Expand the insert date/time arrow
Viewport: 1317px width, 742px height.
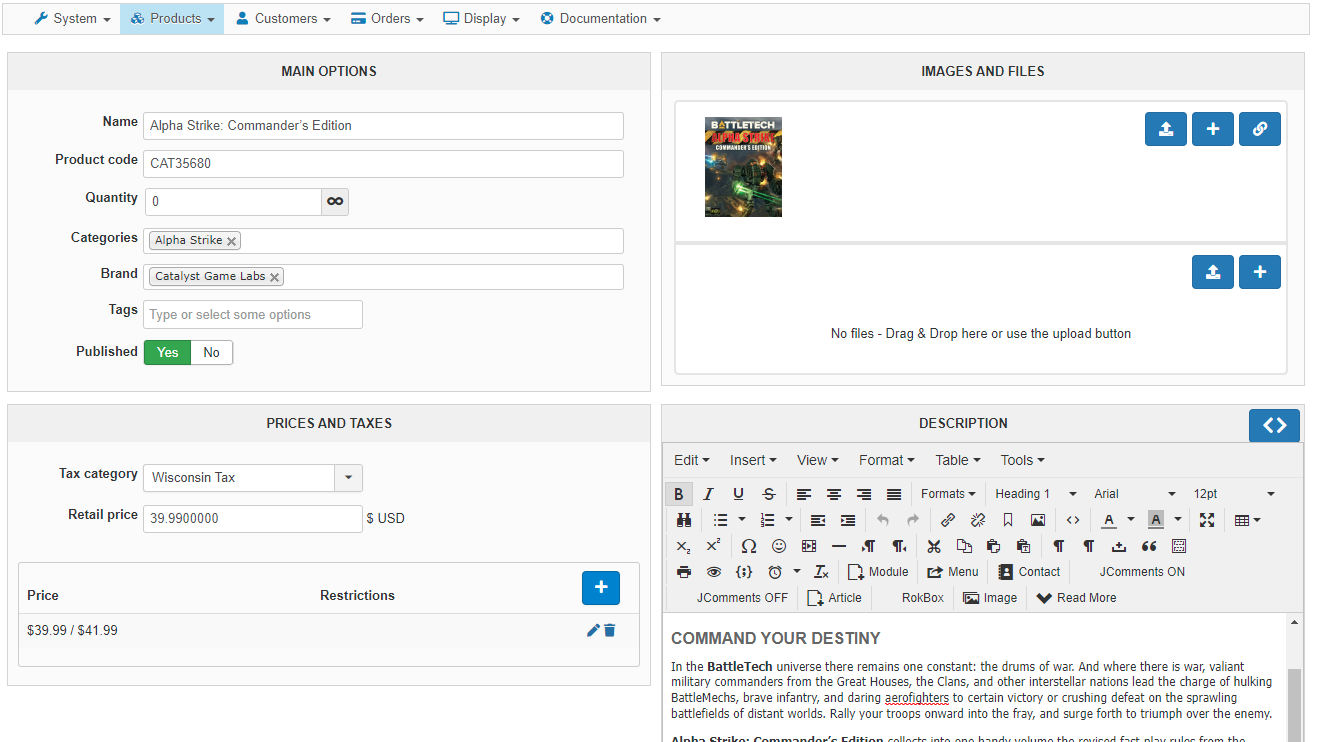[797, 572]
